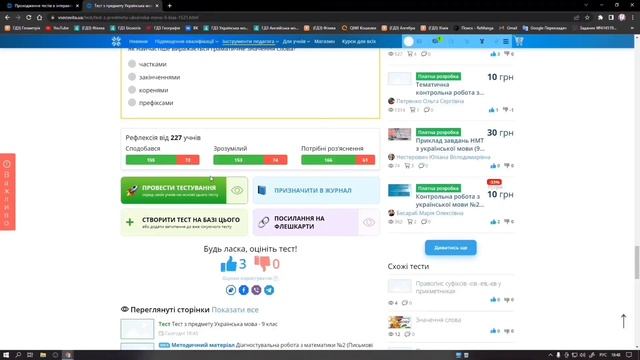640x360 pixels.
Task: Open 'Магазин' in site navigation
Action: coord(324,41)
